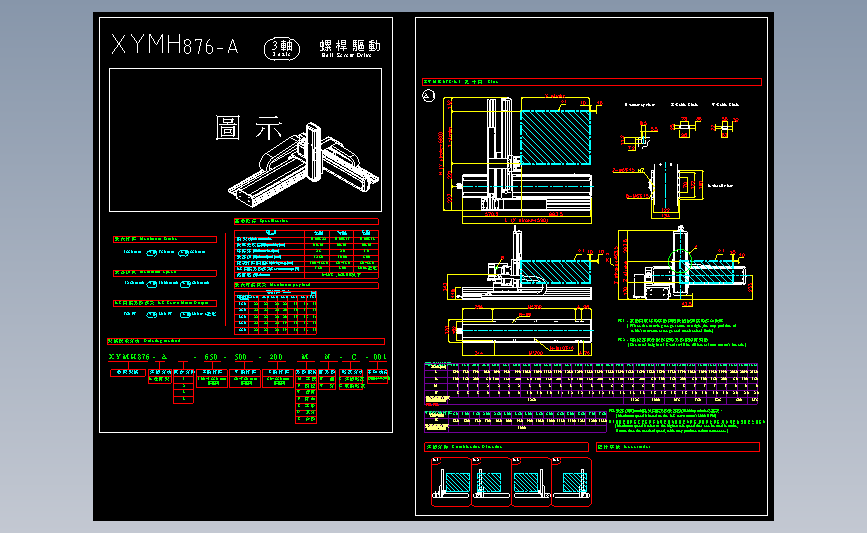The width and height of the screenshot is (867, 533).
Task: Select the fourth combination direction diagram
Action: click(x=572, y=482)
